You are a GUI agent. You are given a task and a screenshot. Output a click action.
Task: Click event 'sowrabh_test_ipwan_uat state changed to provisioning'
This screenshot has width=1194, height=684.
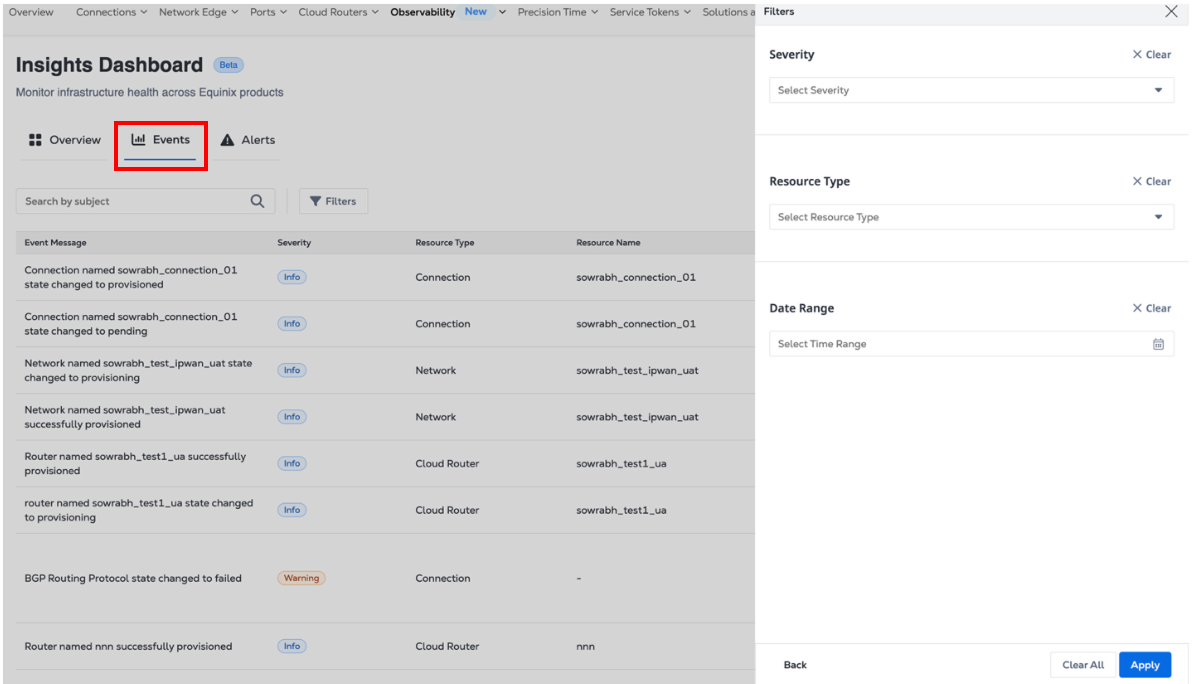click(x=138, y=370)
